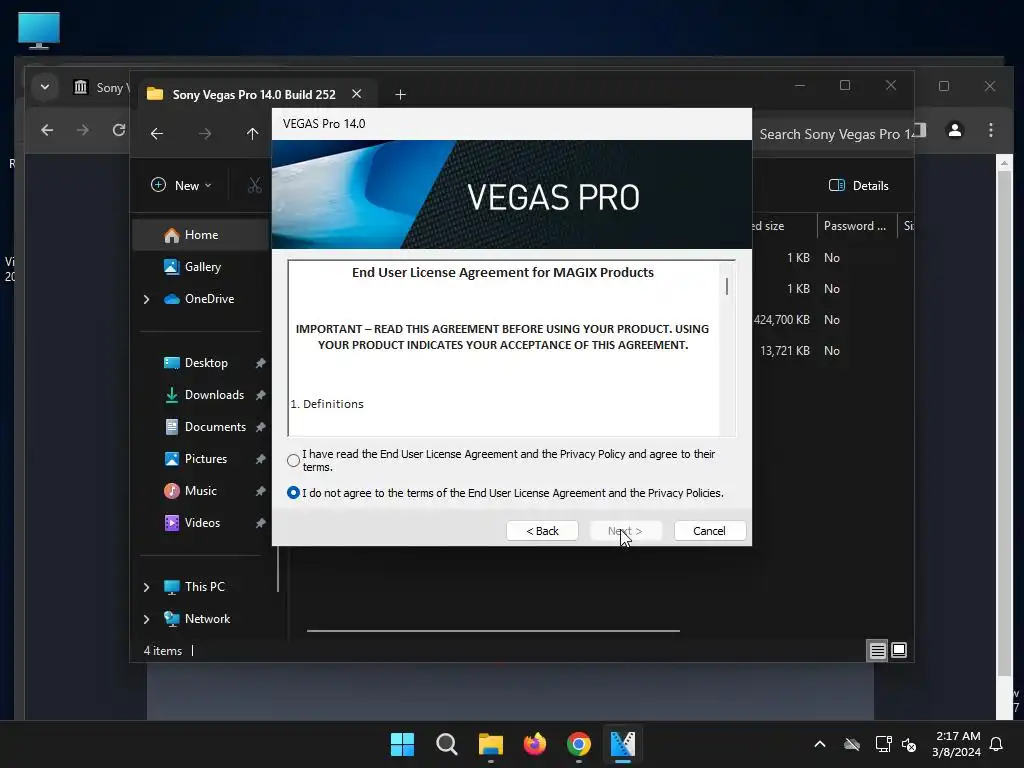Unpin Pictures using its pin icon
Viewport: 1024px width, 768px height.
(x=260, y=459)
